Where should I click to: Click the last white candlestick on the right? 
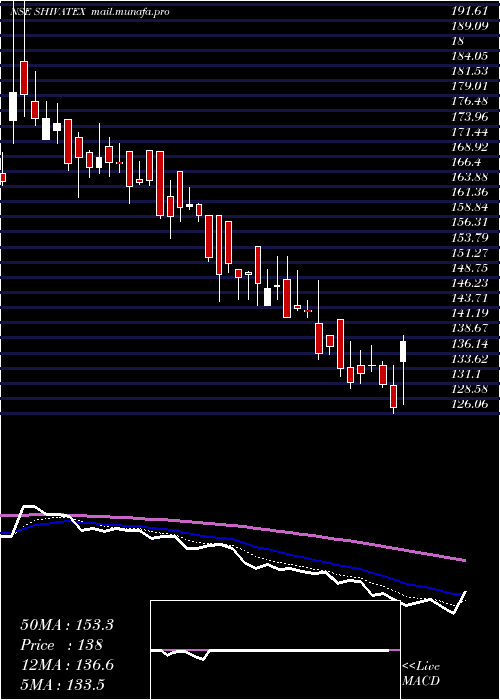point(403,351)
